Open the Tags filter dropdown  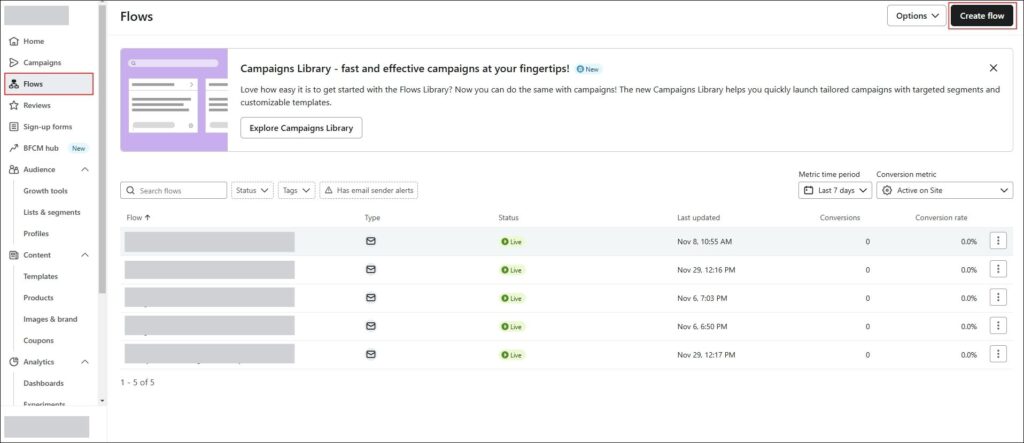296,191
